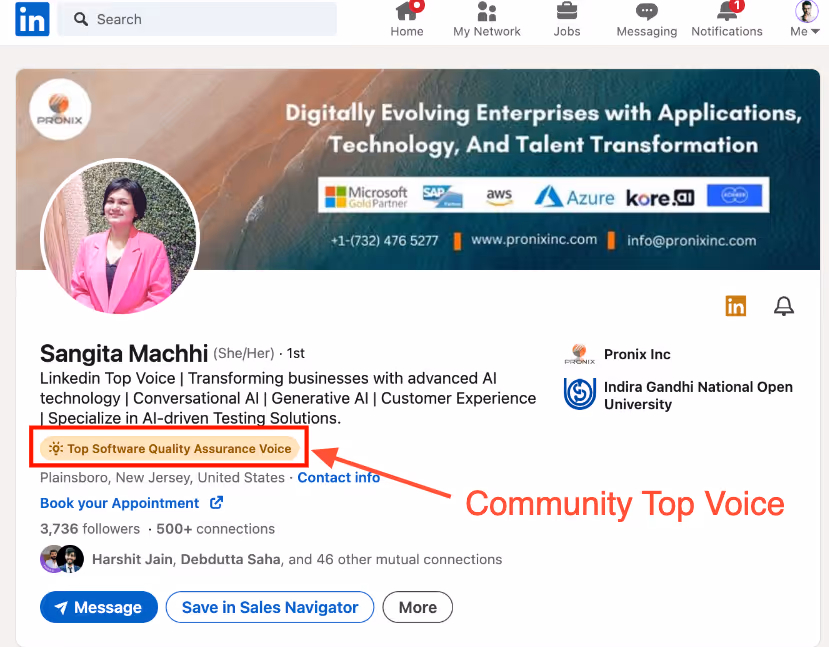This screenshot has height=647, width=829.
Task: Click the gold LinkedIn Premium badge icon
Action: click(x=736, y=306)
